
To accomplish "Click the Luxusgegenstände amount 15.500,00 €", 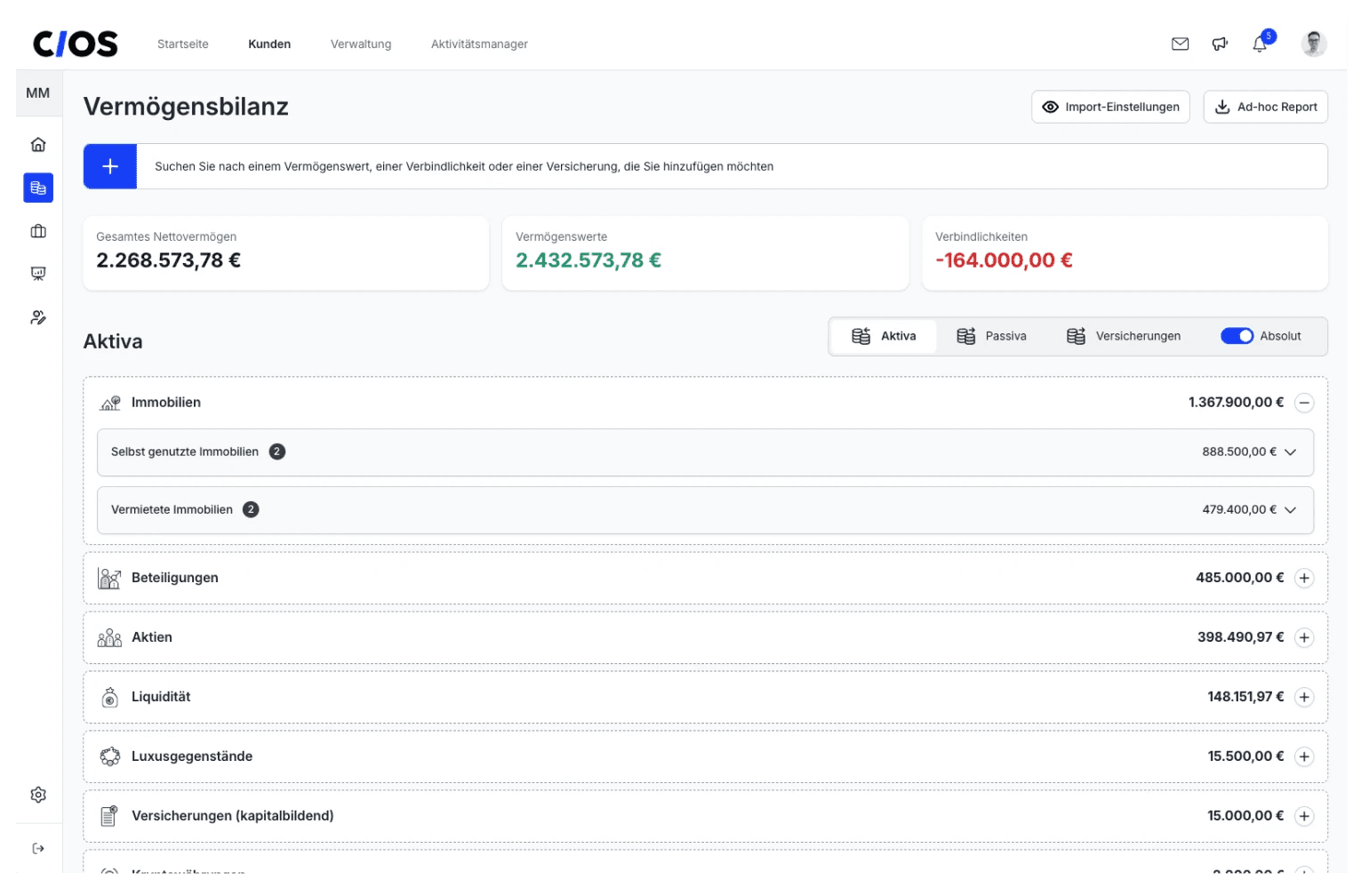I will [1245, 756].
